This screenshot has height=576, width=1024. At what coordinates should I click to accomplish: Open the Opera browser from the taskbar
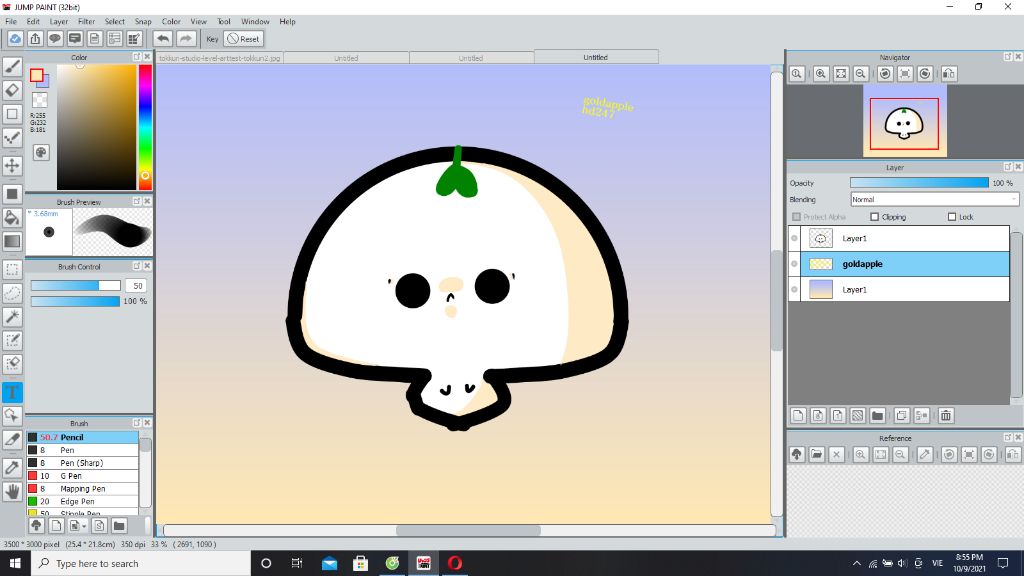455,563
